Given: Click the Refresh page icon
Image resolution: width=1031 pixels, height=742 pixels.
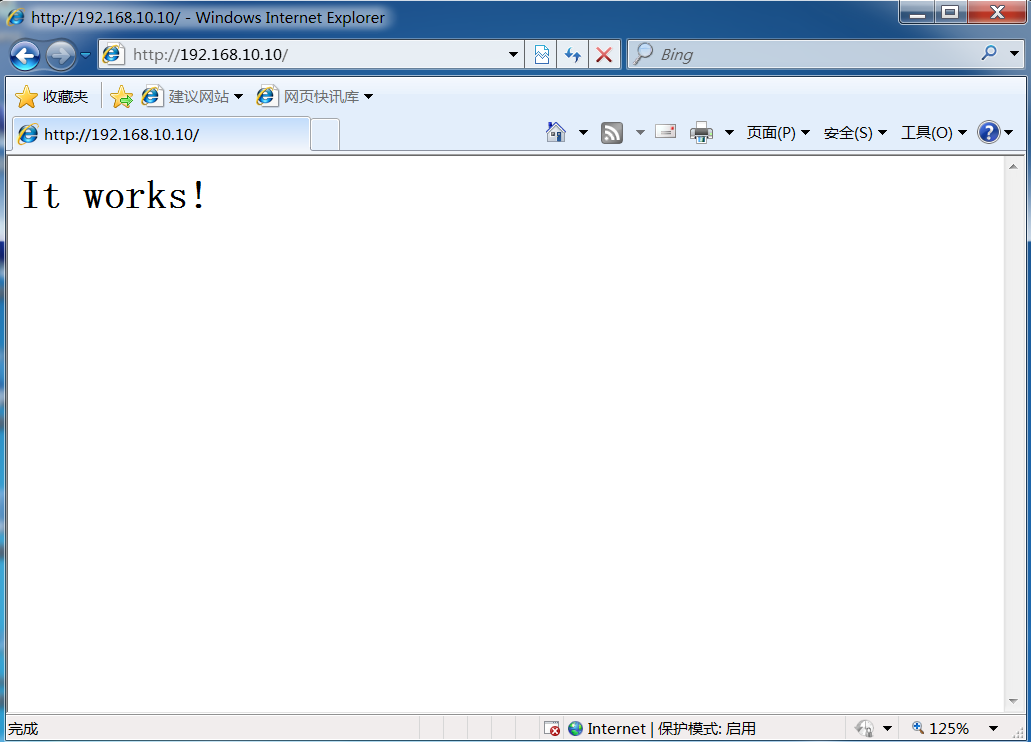Looking at the screenshot, I should [x=572, y=55].
